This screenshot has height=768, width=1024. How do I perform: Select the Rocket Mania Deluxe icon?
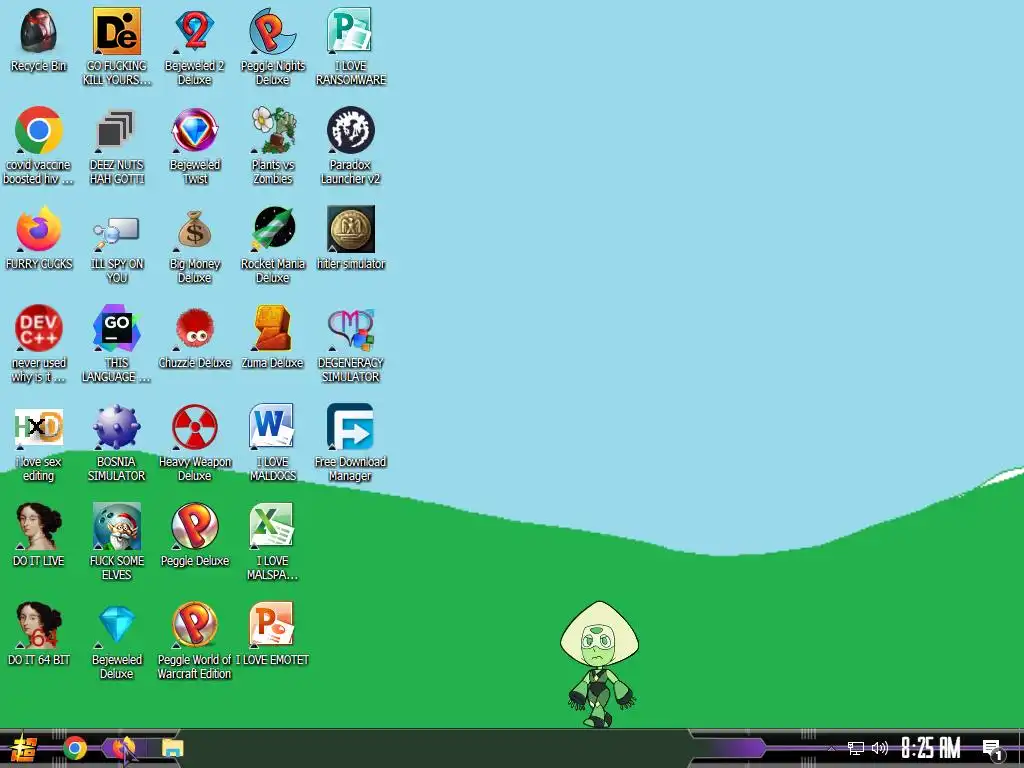pos(274,228)
